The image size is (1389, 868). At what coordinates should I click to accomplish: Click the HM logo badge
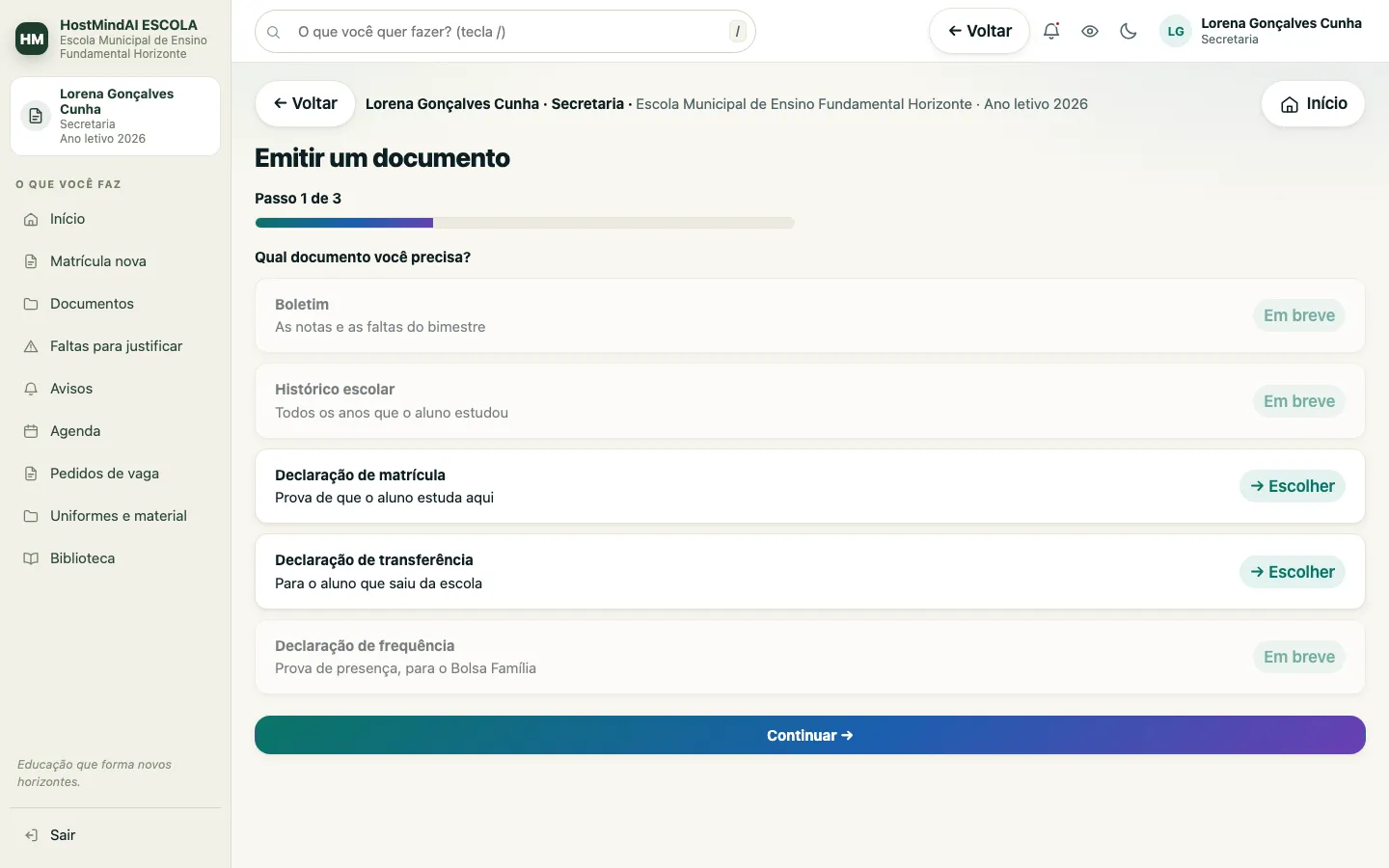pos(32,39)
